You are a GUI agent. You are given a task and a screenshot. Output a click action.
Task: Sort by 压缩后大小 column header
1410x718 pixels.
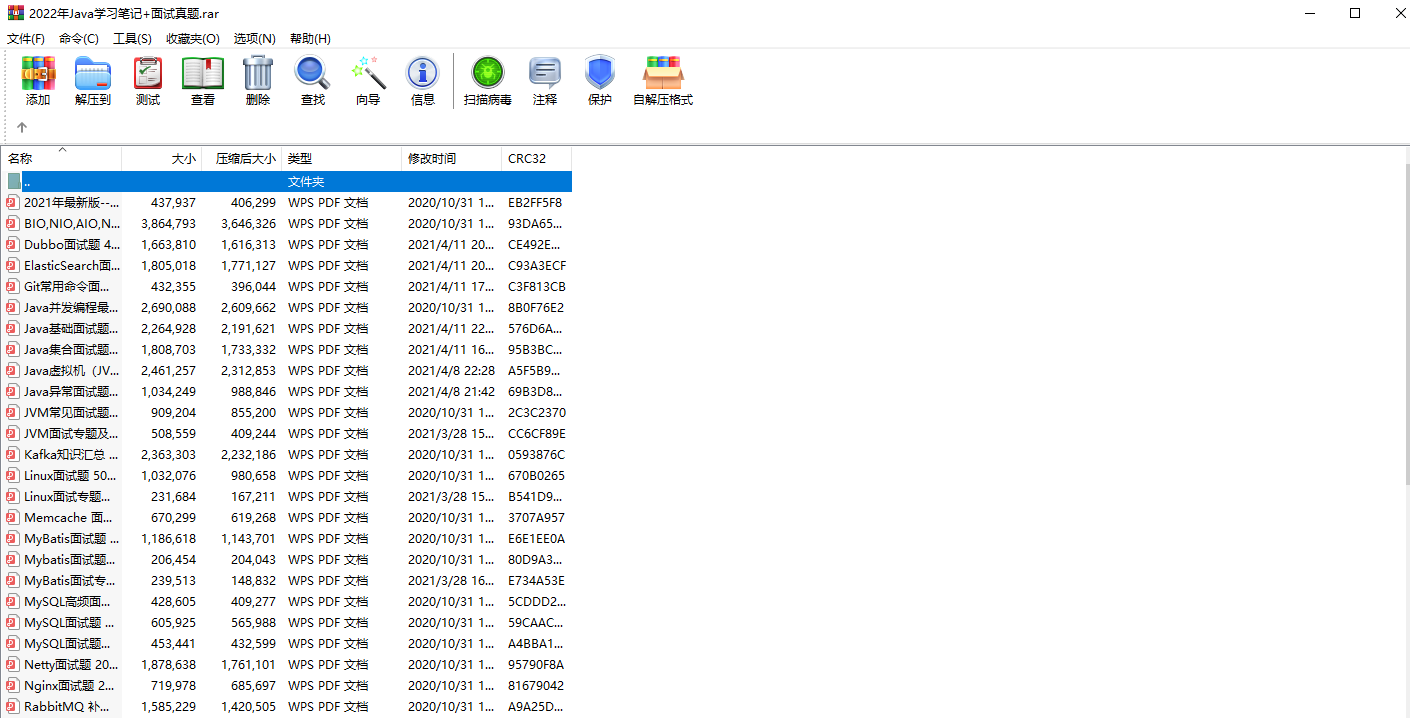[x=242, y=158]
